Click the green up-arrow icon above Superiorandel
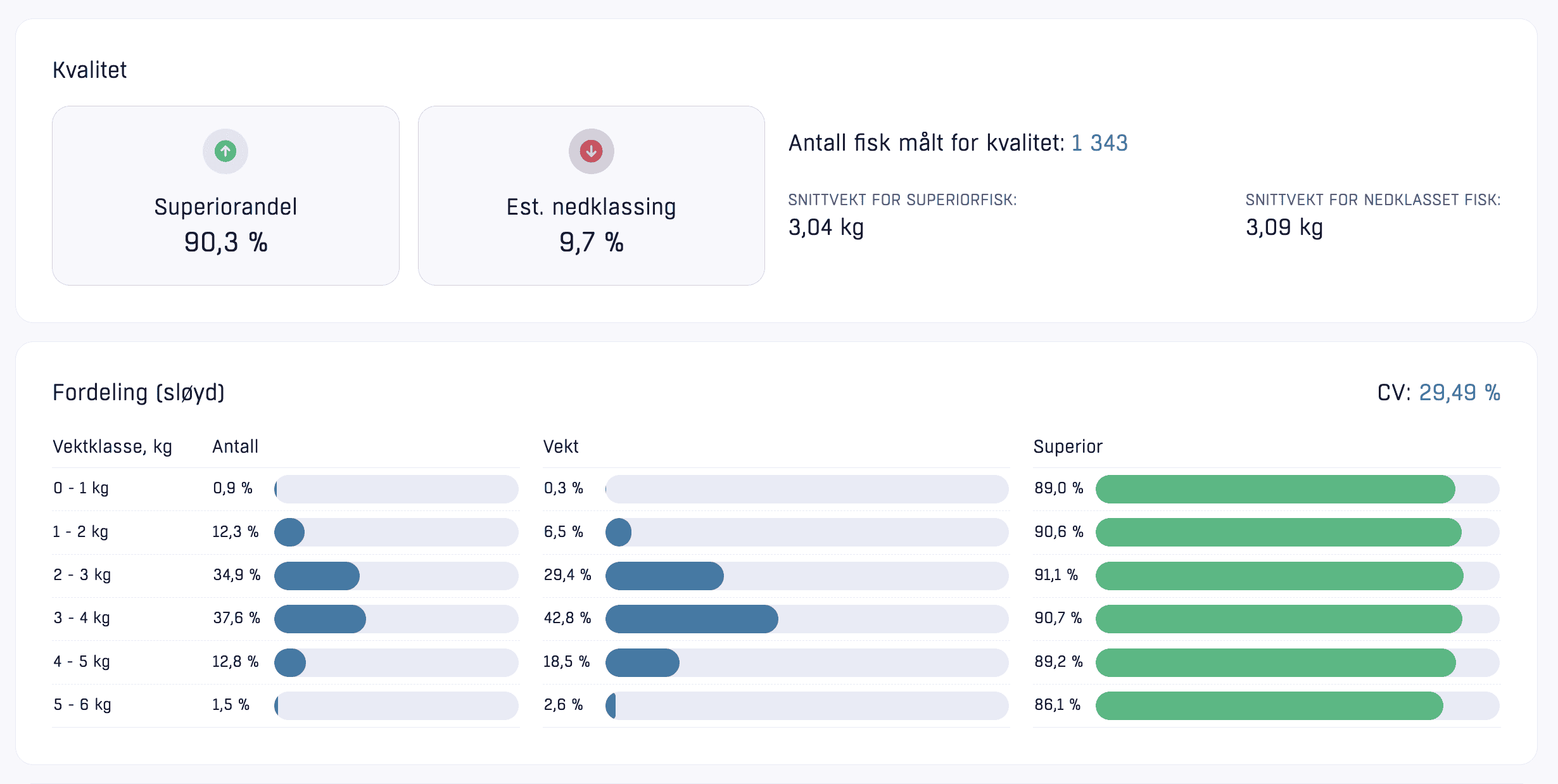The height and width of the screenshot is (784, 1558). tap(225, 151)
